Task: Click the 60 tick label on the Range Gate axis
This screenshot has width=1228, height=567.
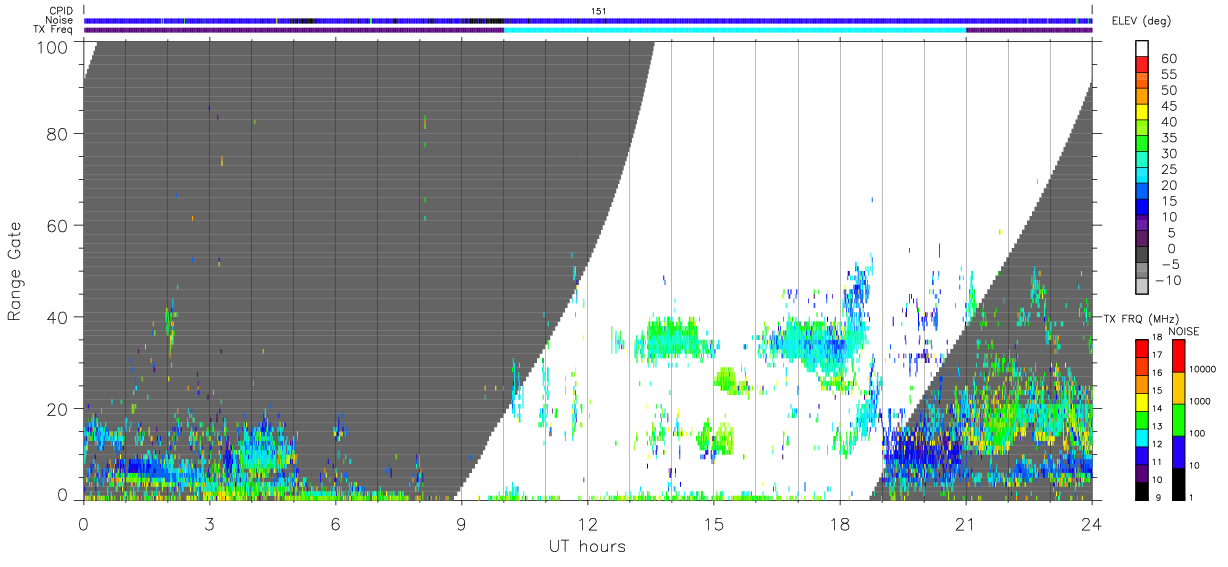Action: (59, 225)
